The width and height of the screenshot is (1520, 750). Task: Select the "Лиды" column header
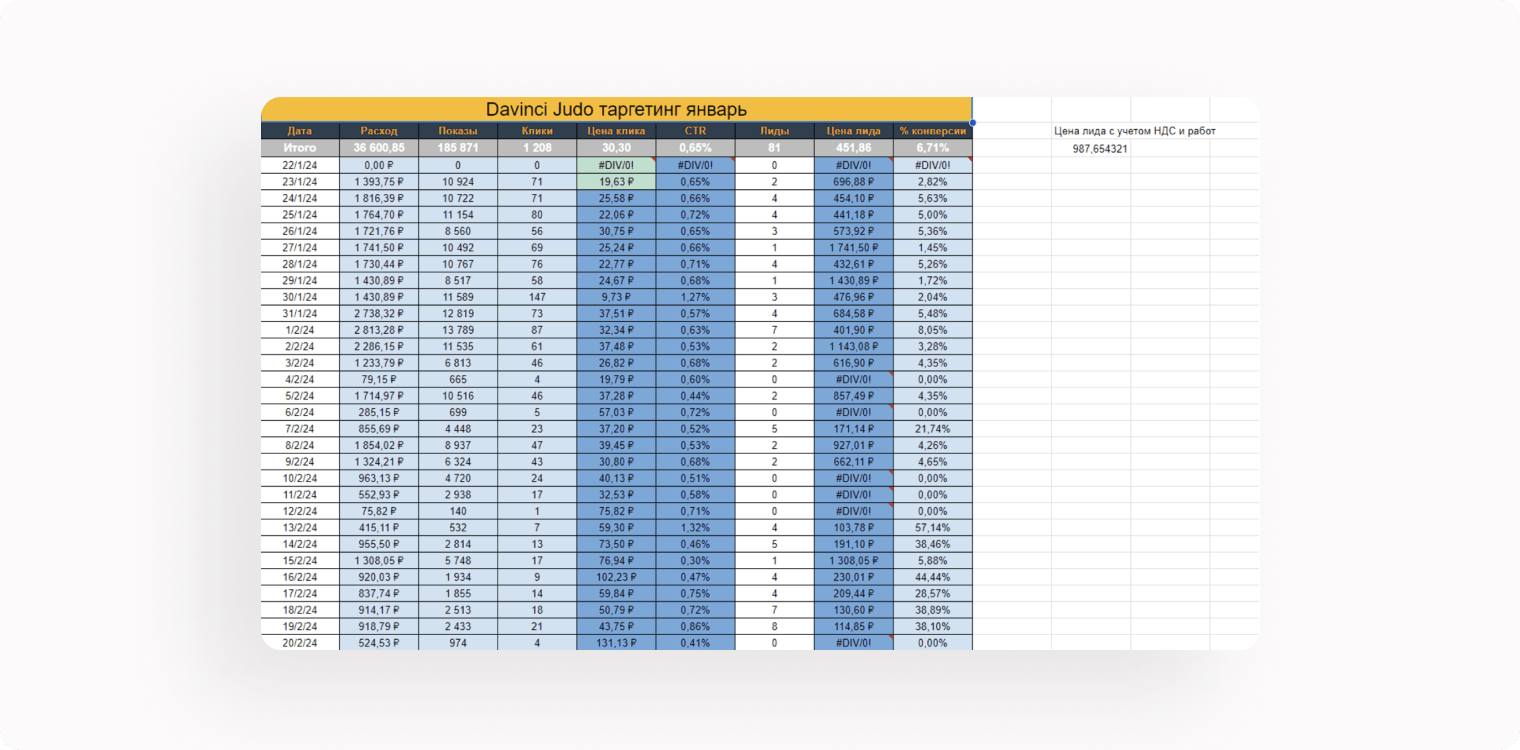pyautogui.click(x=775, y=131)
